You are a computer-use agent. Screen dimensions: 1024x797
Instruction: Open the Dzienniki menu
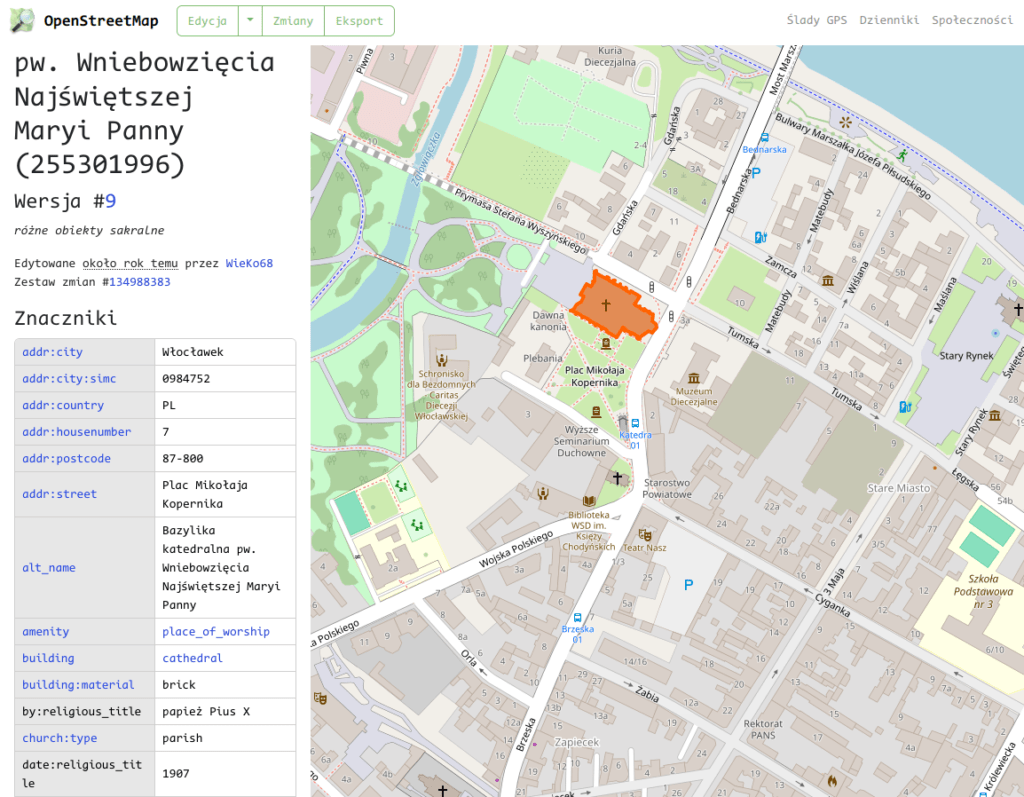888,19
